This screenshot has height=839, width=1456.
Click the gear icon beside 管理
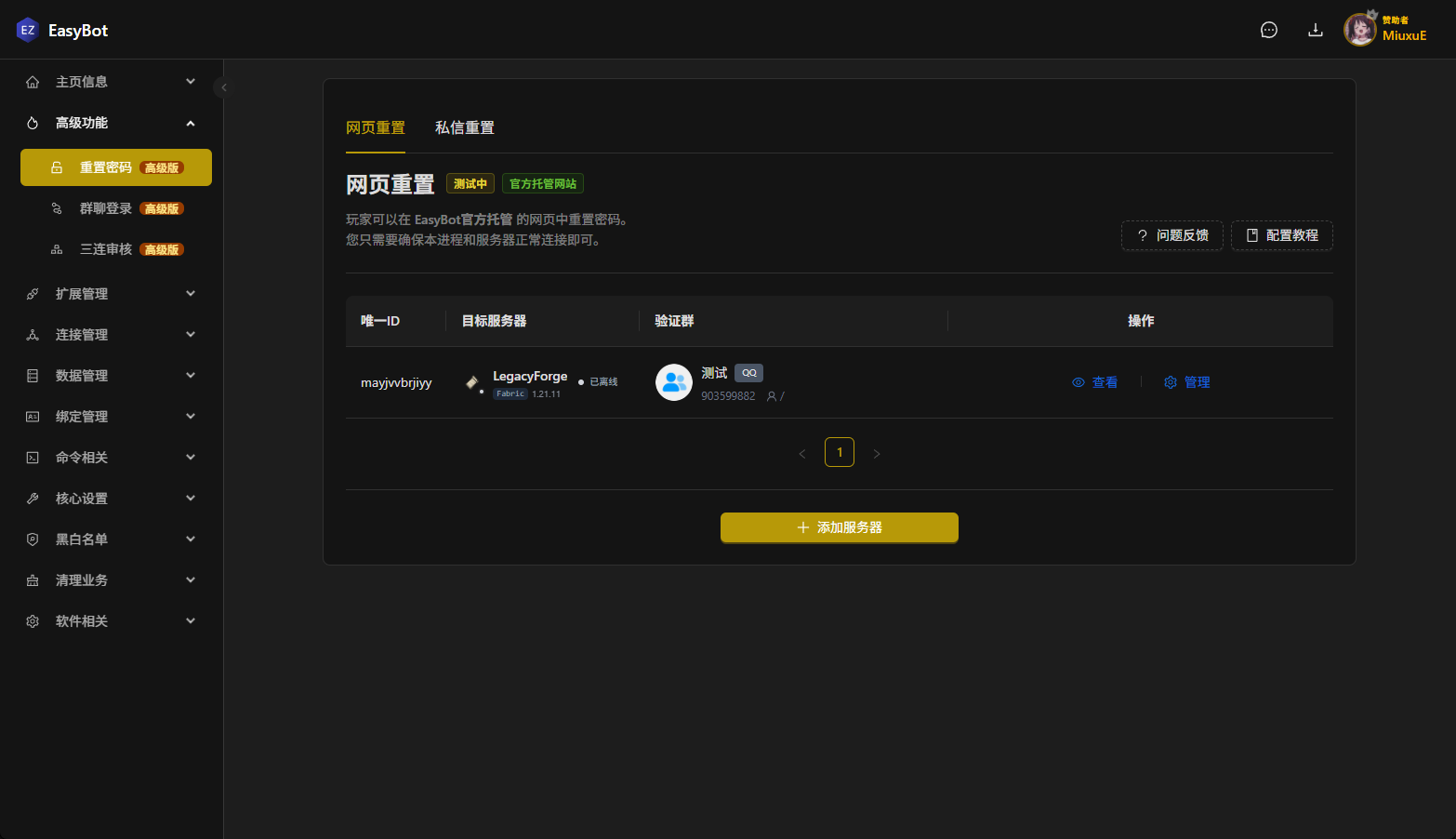coord(1171,382)
